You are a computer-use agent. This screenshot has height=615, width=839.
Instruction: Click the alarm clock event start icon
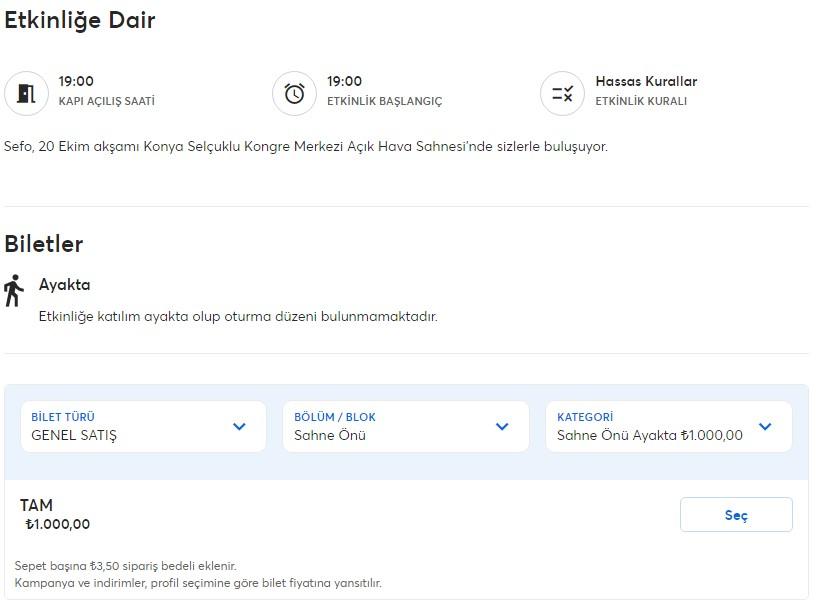[294, 94]
